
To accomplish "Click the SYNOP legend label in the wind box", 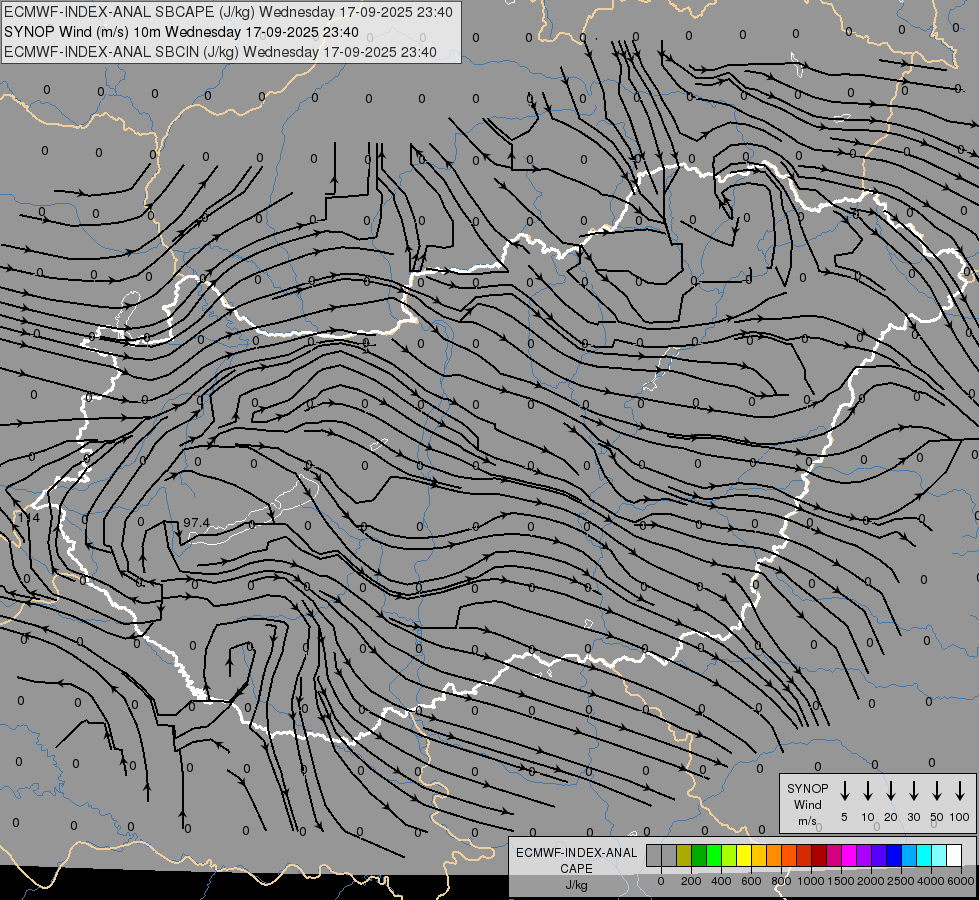I will 807,788.
